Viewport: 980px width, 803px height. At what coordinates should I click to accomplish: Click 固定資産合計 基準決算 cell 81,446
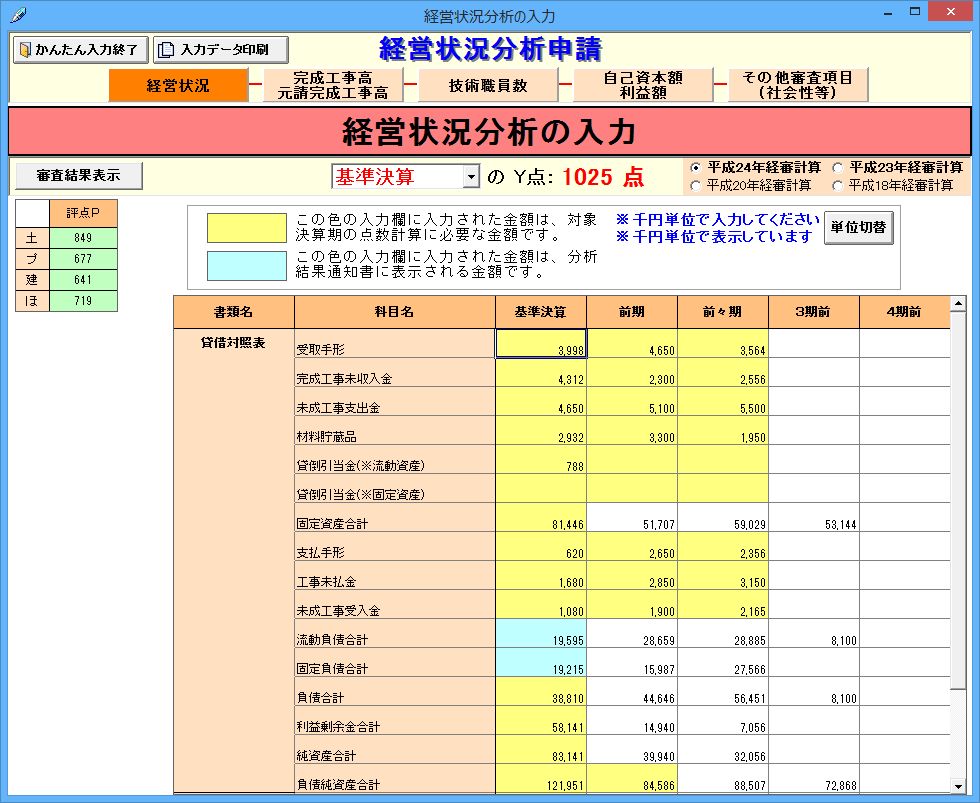pyautogui.click(x=541, y=518)
